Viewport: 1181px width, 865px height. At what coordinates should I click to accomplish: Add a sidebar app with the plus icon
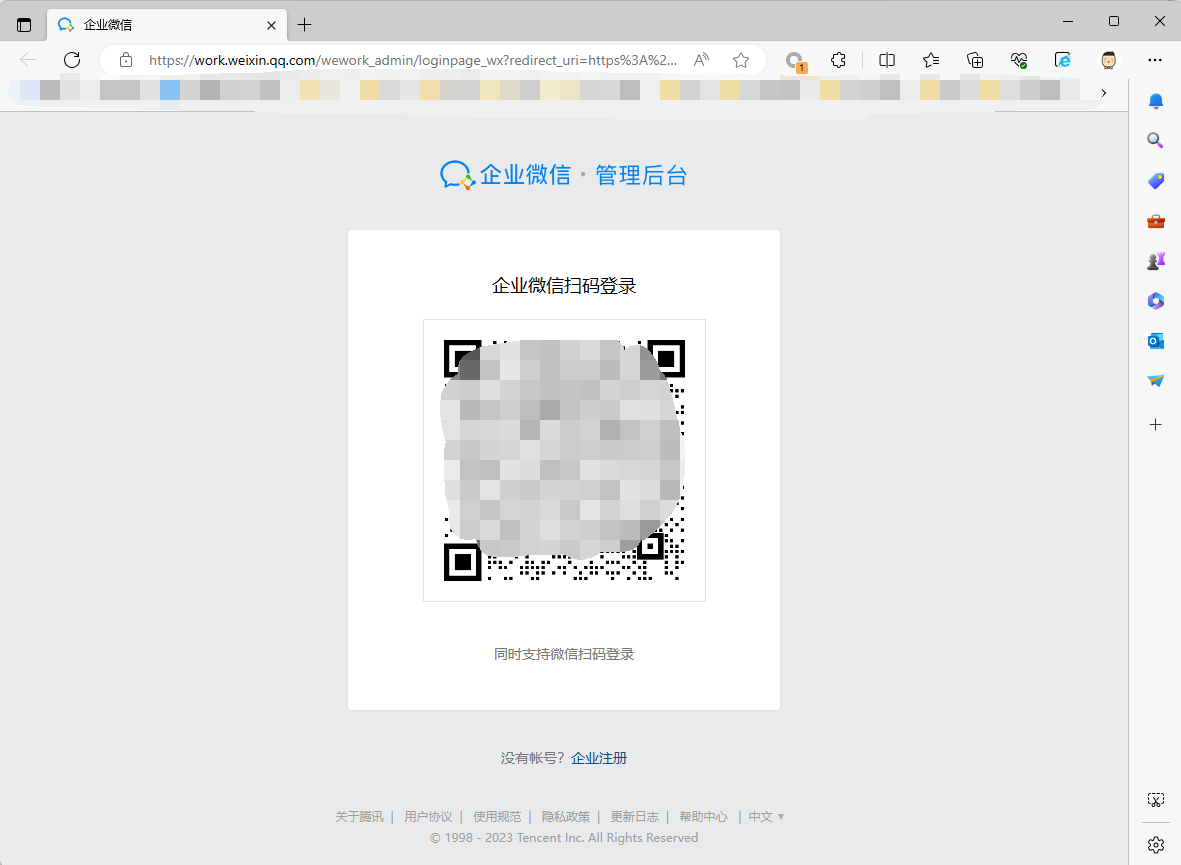pos(1156,425)
